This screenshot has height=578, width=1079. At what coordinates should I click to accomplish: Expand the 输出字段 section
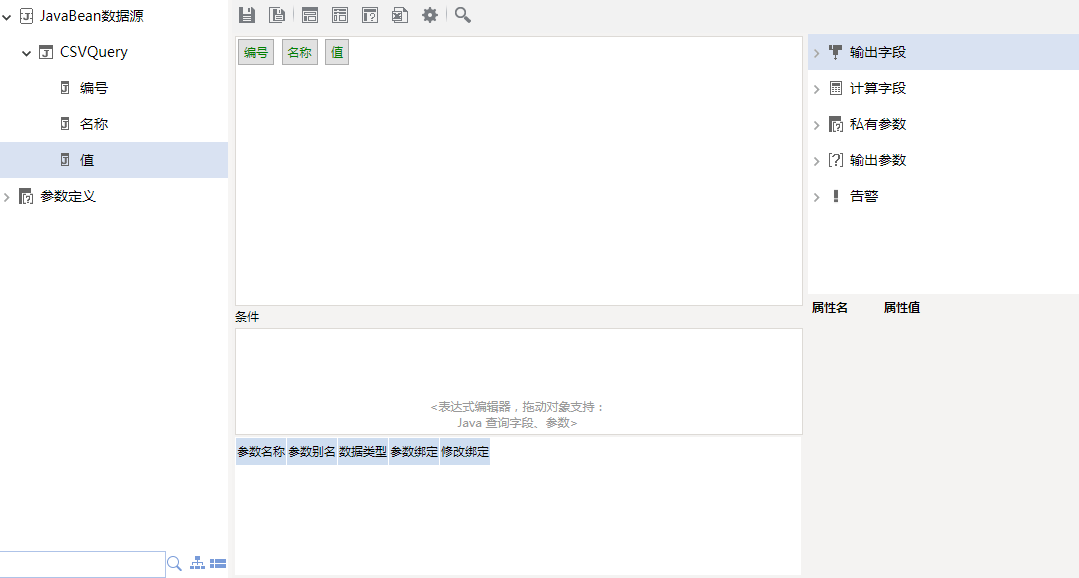[817, 53]
